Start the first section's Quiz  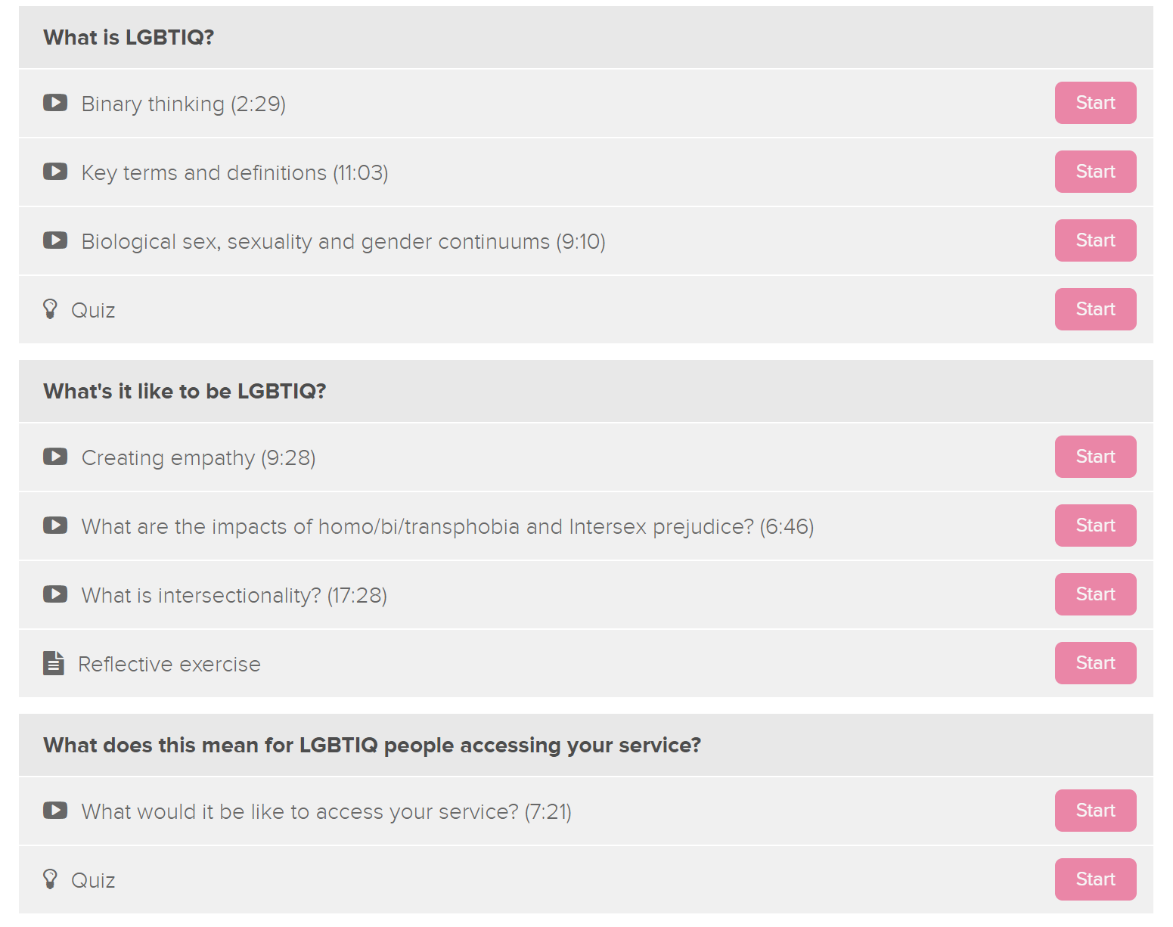coord(1095,309)
